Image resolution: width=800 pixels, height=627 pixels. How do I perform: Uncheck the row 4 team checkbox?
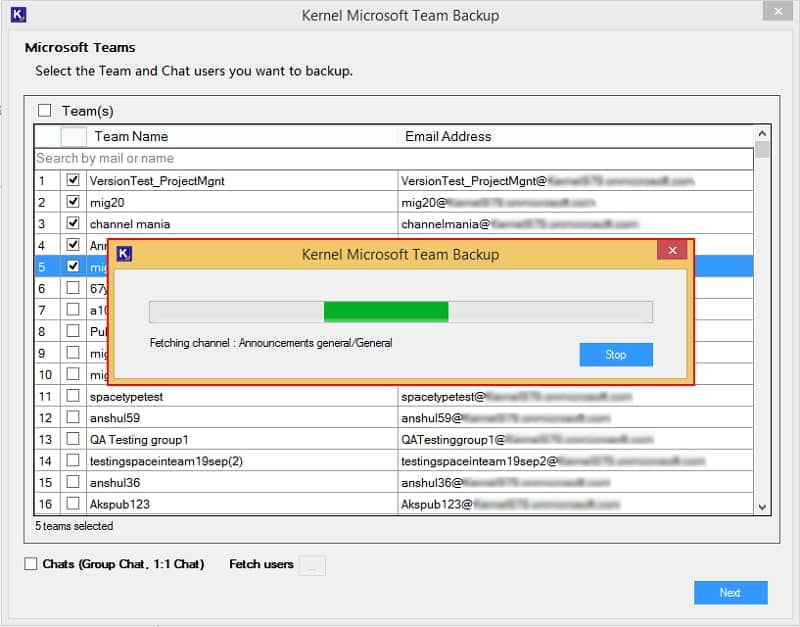(x=73, y=244)
